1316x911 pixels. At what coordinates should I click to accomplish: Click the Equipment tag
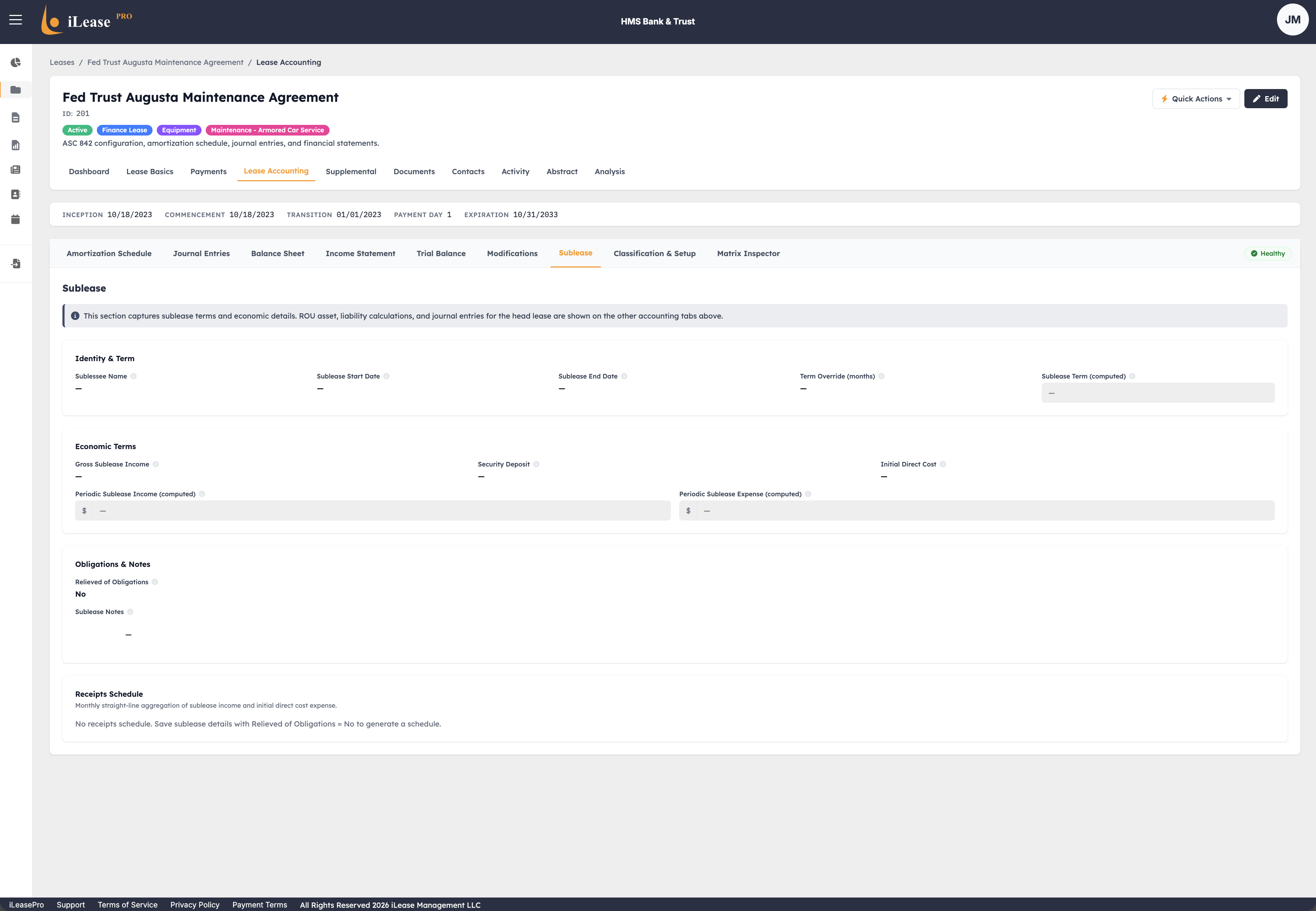(179, 130)
